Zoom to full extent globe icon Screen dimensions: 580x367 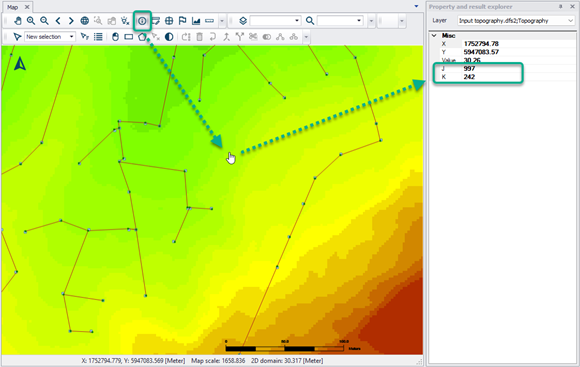(x=85, y=21)
